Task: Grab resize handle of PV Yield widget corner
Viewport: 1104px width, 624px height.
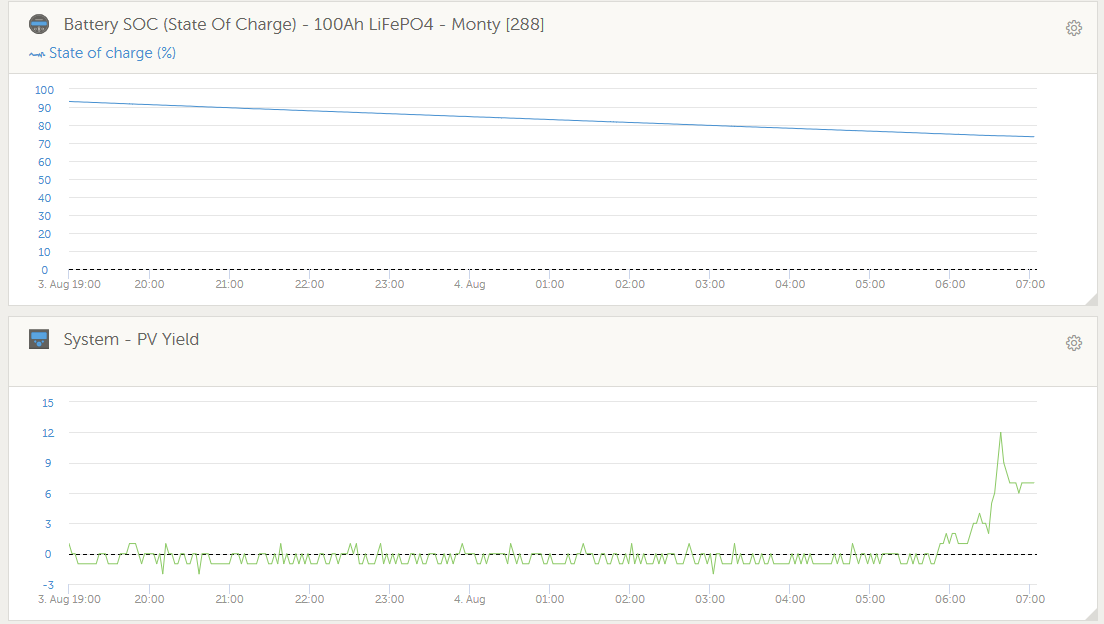Action: (1091, 615)
